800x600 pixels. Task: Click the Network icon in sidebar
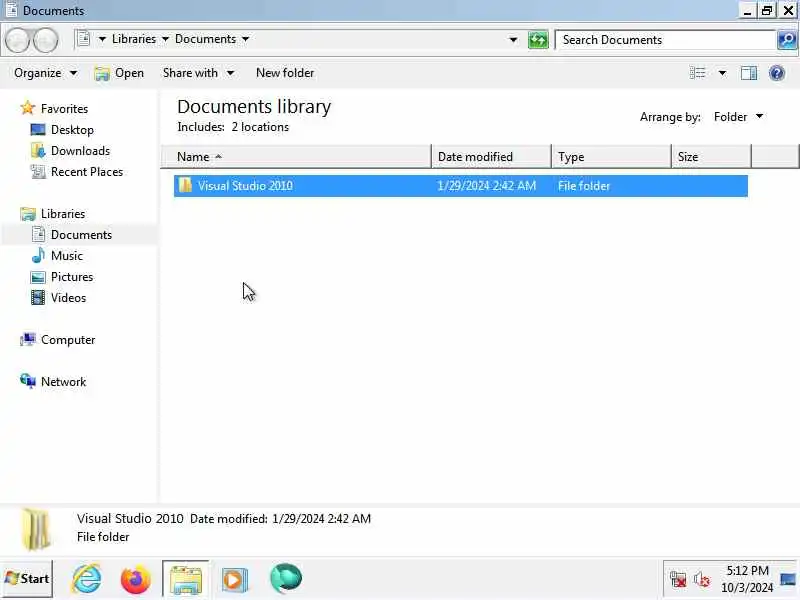pos(28,381)
